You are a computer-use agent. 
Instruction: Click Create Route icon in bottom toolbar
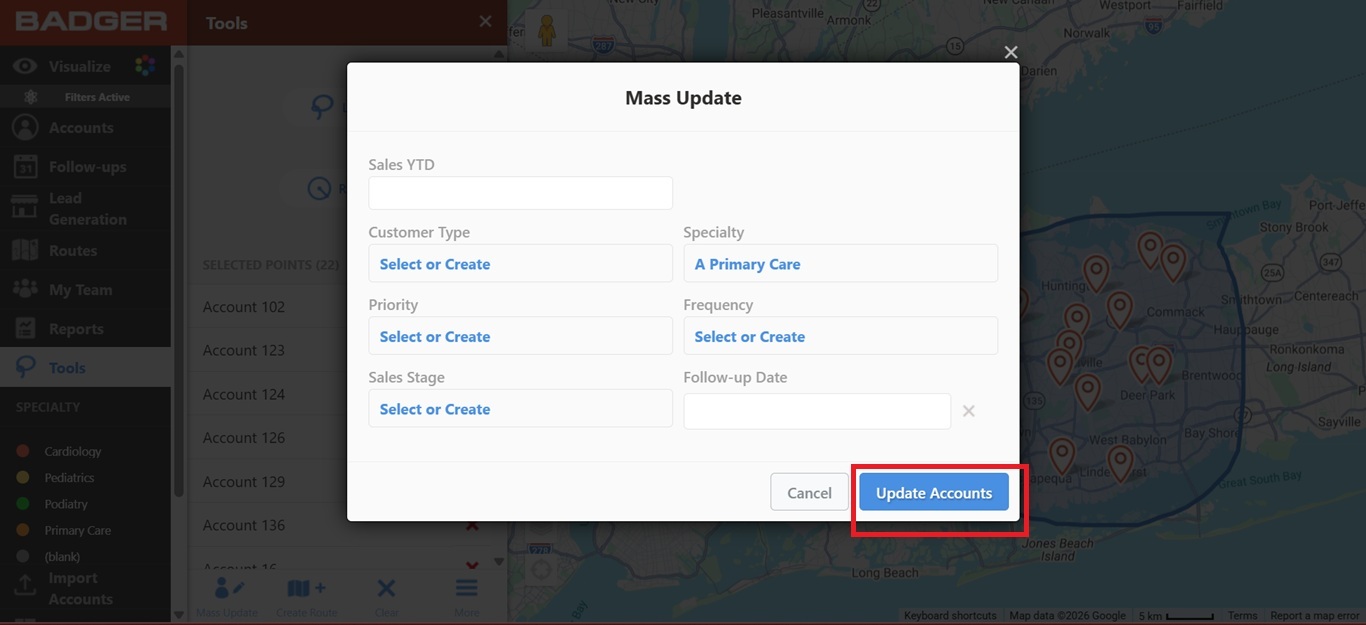pos(306,589)
